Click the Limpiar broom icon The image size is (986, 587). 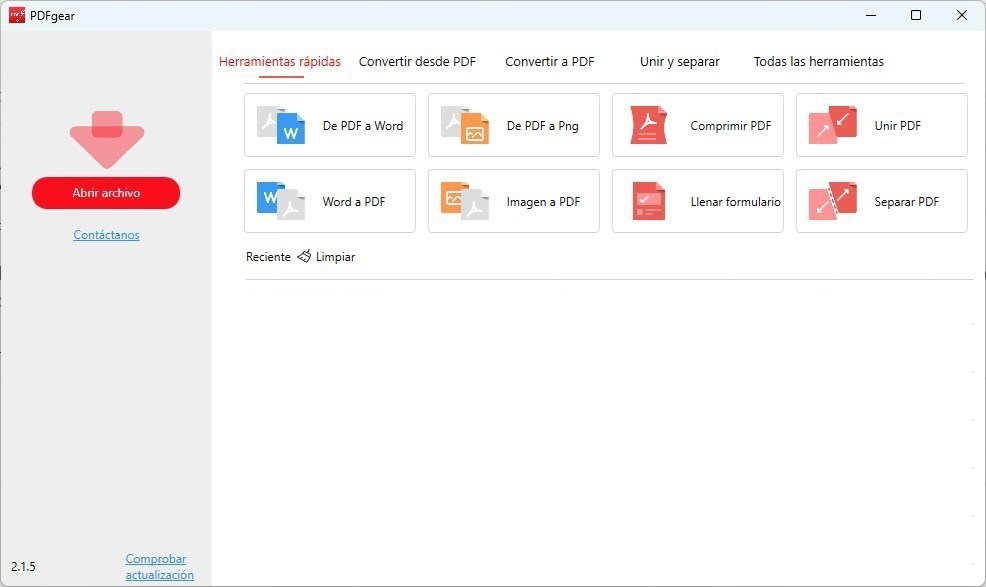[x=304, y=256]
